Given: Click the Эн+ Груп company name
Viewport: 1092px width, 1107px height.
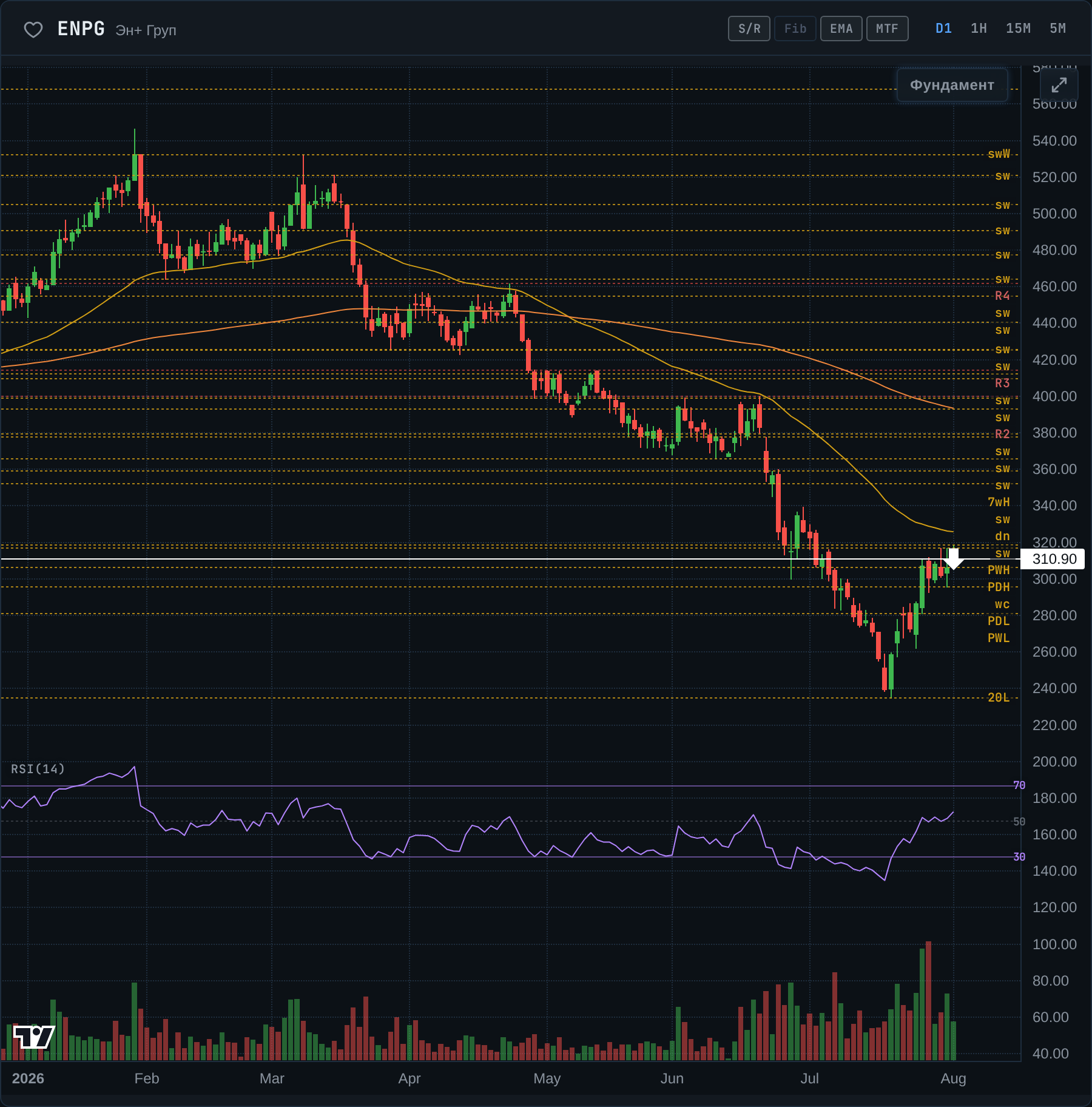Looking at the screenshot, I should pos(146,30).
